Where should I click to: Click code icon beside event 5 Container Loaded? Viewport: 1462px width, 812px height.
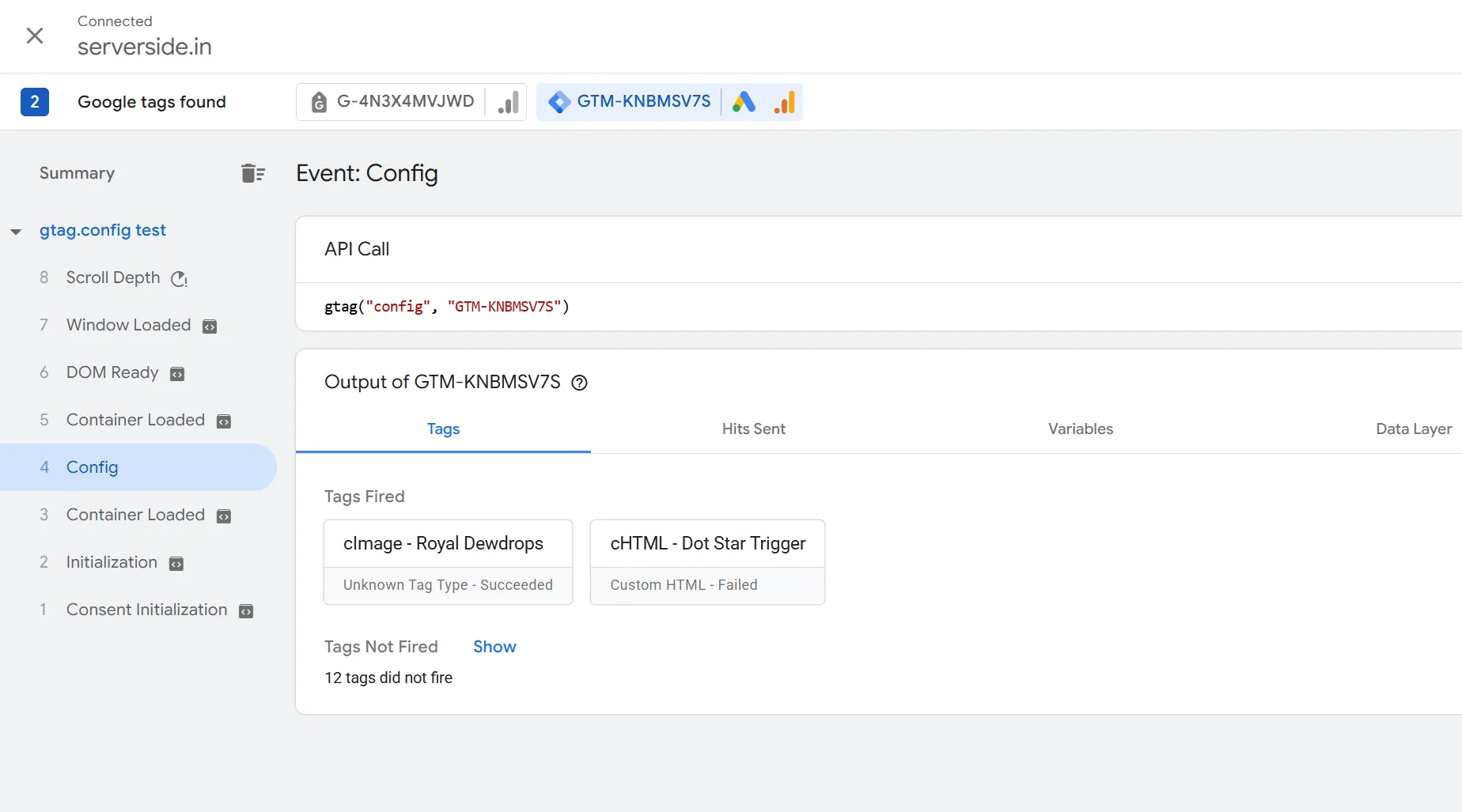[224, 421]
